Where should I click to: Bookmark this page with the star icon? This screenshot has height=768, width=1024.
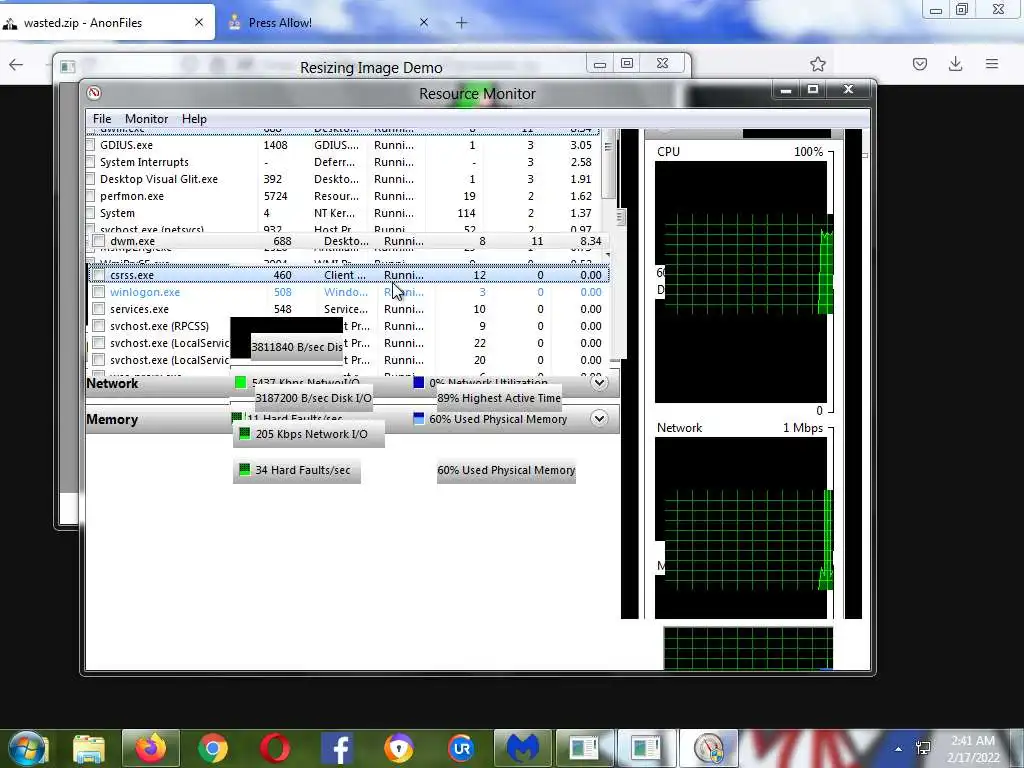818,64
